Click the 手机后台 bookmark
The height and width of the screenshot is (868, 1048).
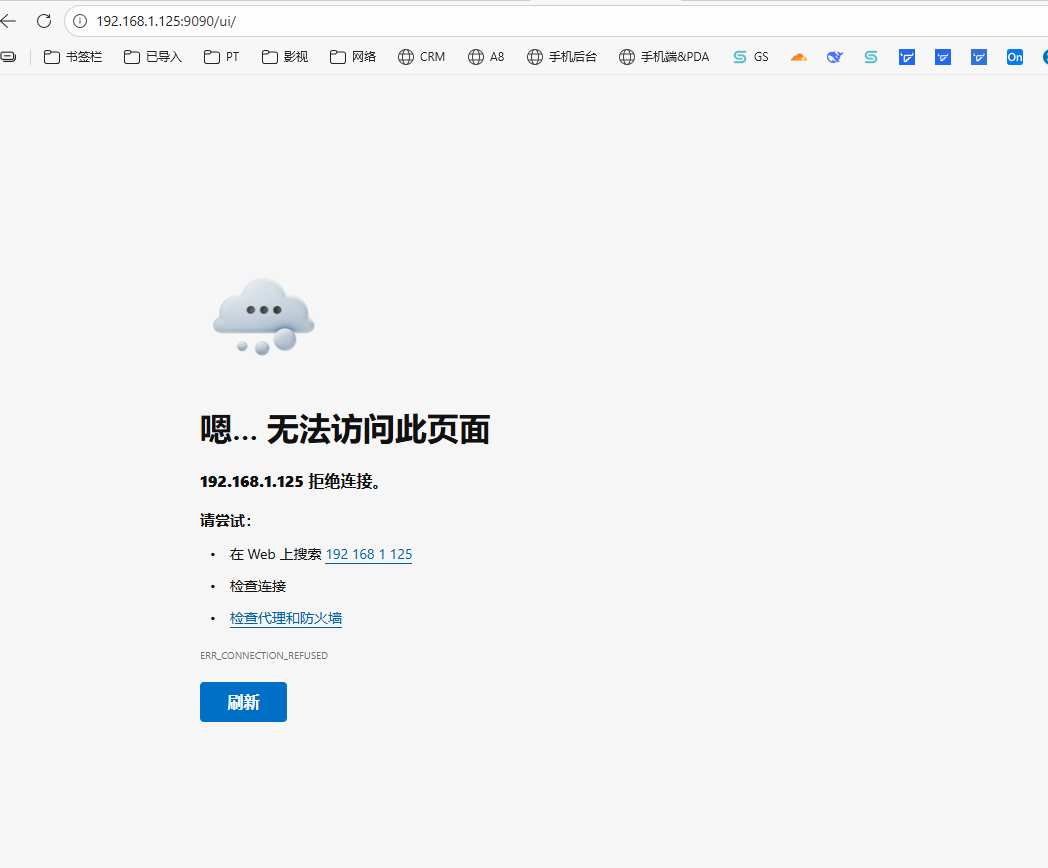[562, 57]
